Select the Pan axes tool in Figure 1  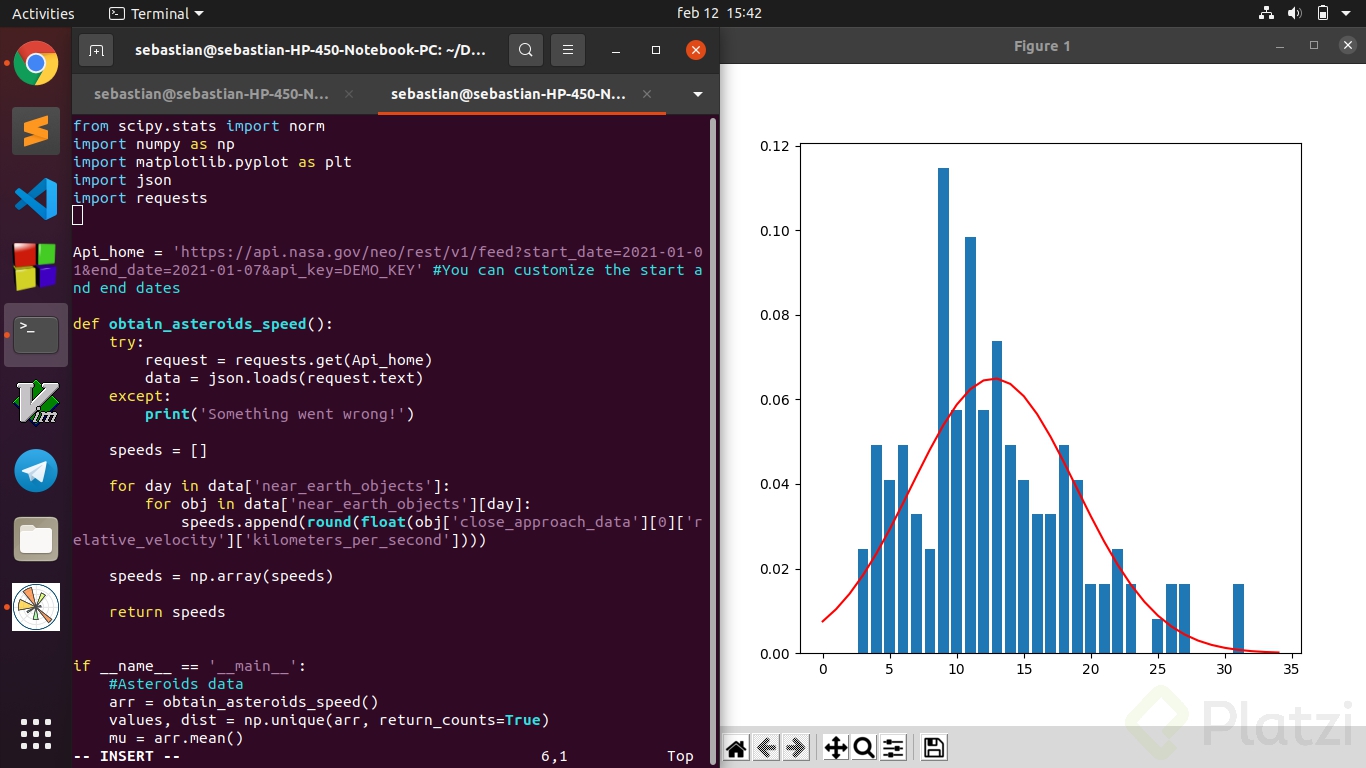click(x=835, y=747)
